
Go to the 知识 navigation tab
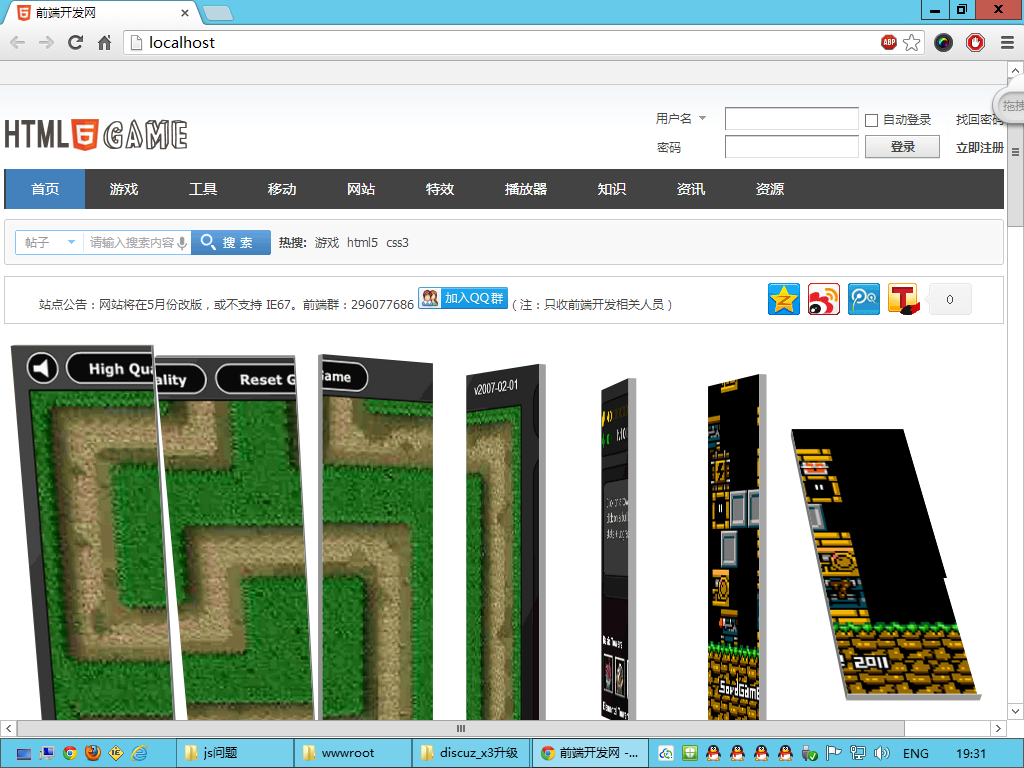[612, 189]
